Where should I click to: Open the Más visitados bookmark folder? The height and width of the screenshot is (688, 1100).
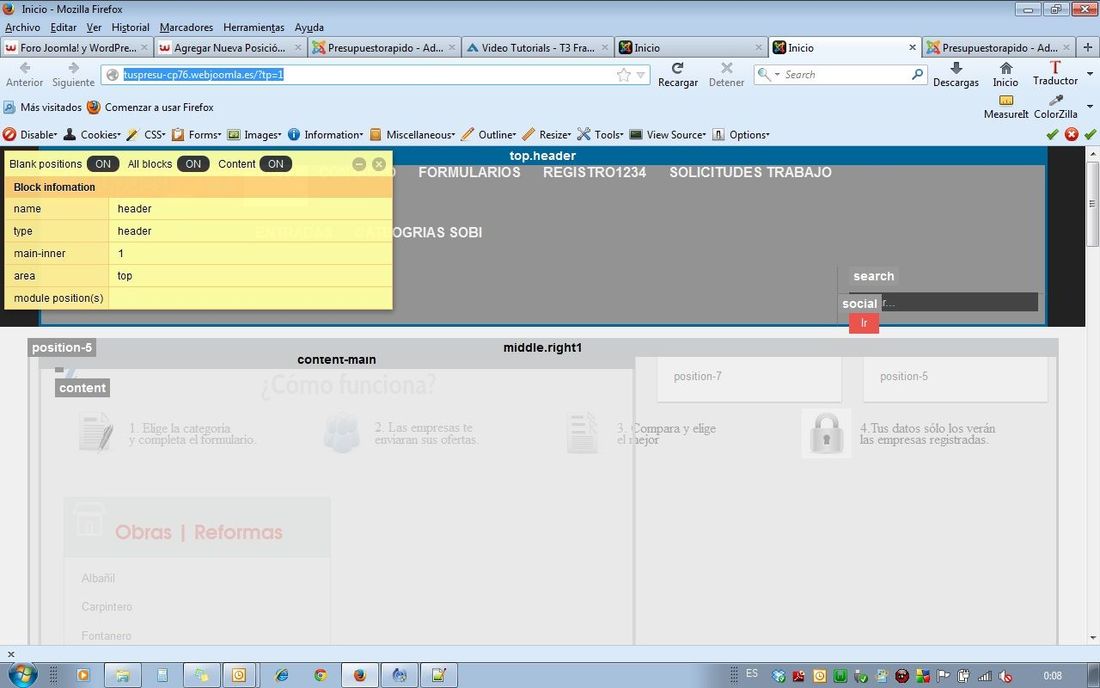[43, 107]
